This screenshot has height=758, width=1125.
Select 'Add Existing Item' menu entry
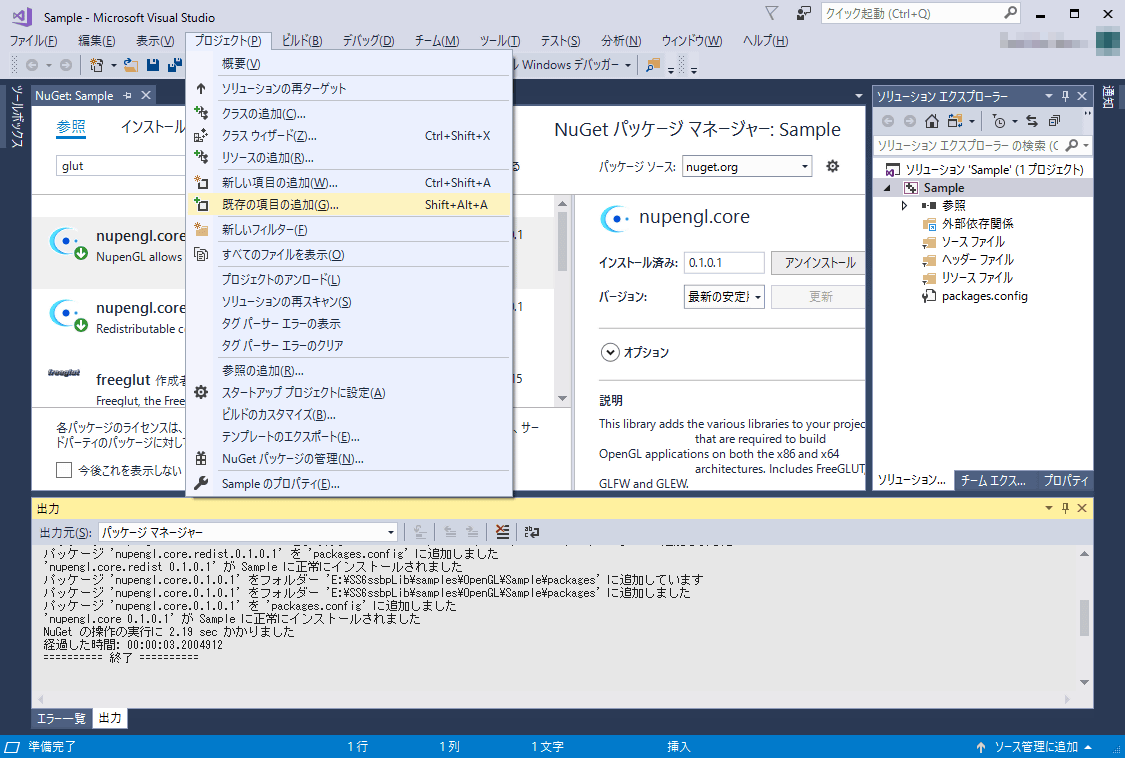pyautogui.click(x=349, y=205)
